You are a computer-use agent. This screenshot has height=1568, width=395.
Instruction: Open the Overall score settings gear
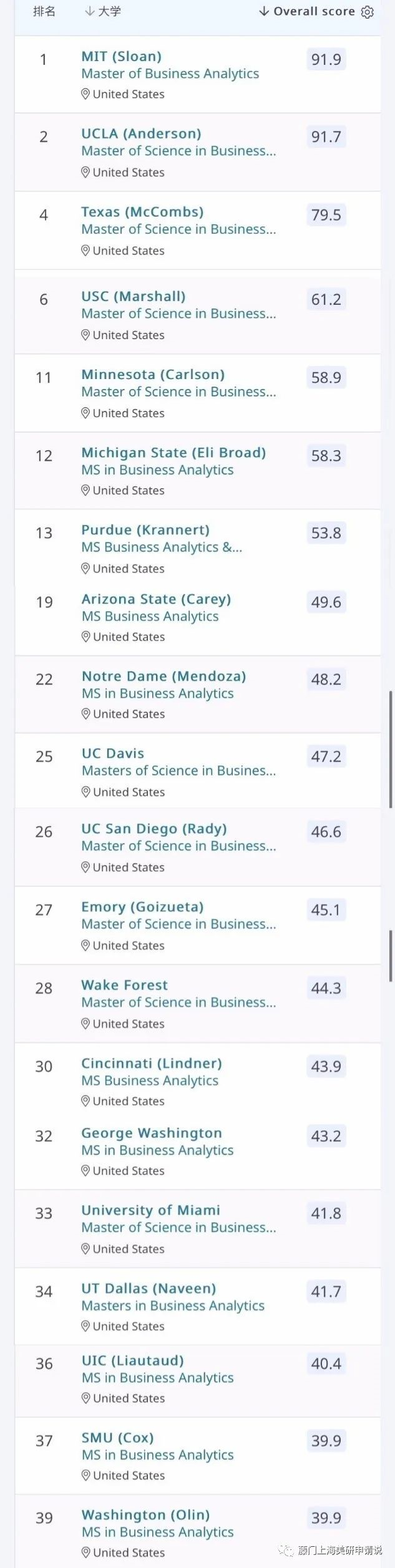(x=368, y=12)
